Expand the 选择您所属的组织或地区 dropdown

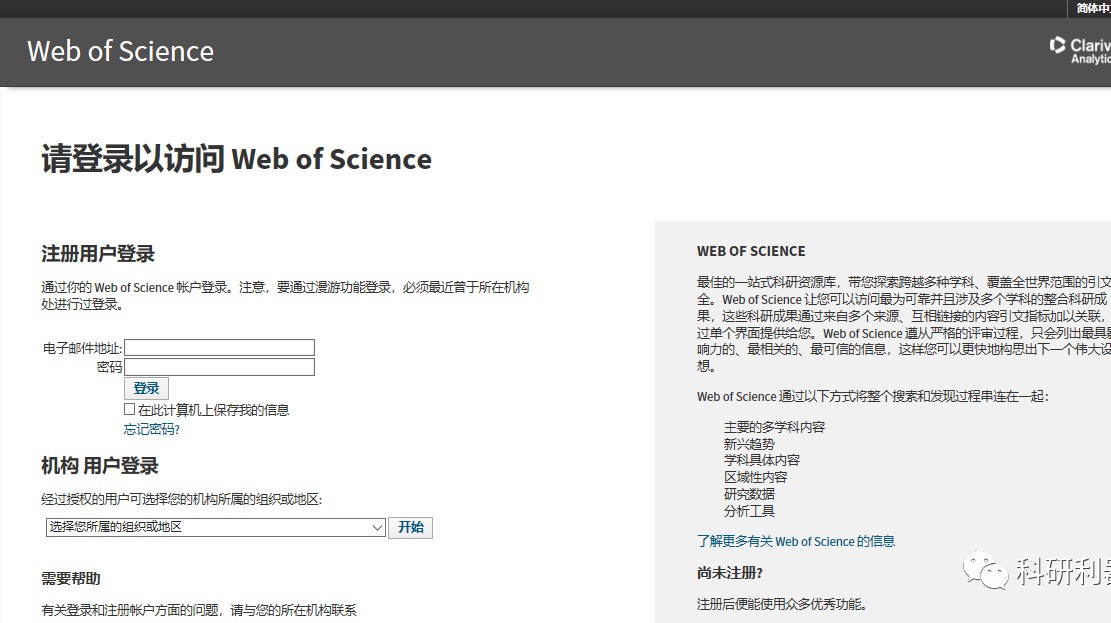[216, 527]
